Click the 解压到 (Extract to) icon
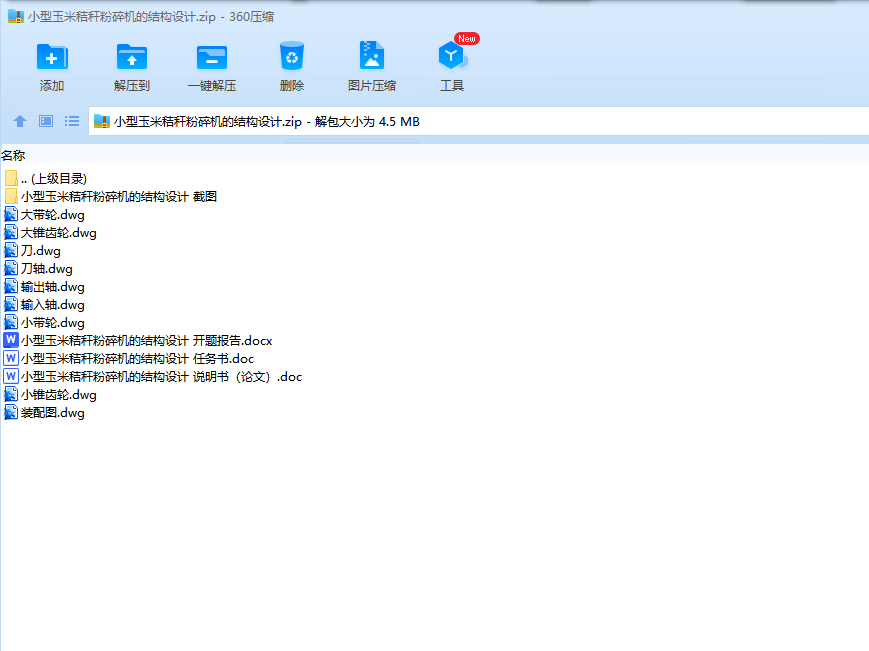Screen dimensions: 869x651 [x=132, y=57]
